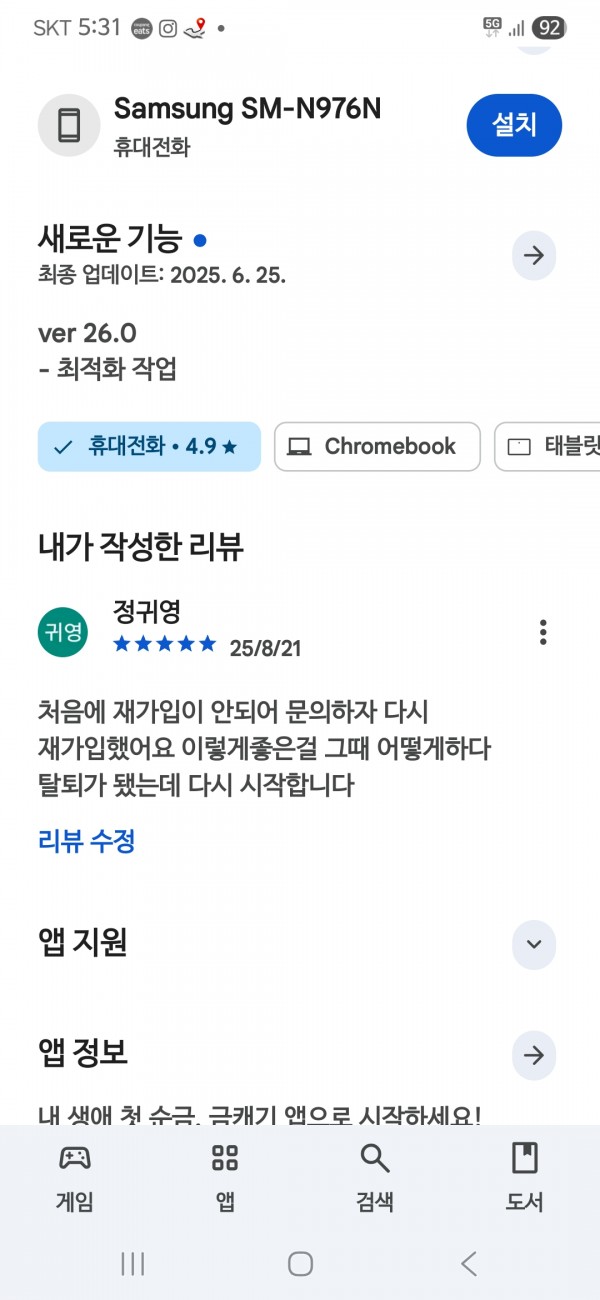Tap the 귀영 profile avatar
This screenshot has width=600, height=1300.
coord(63,632)
